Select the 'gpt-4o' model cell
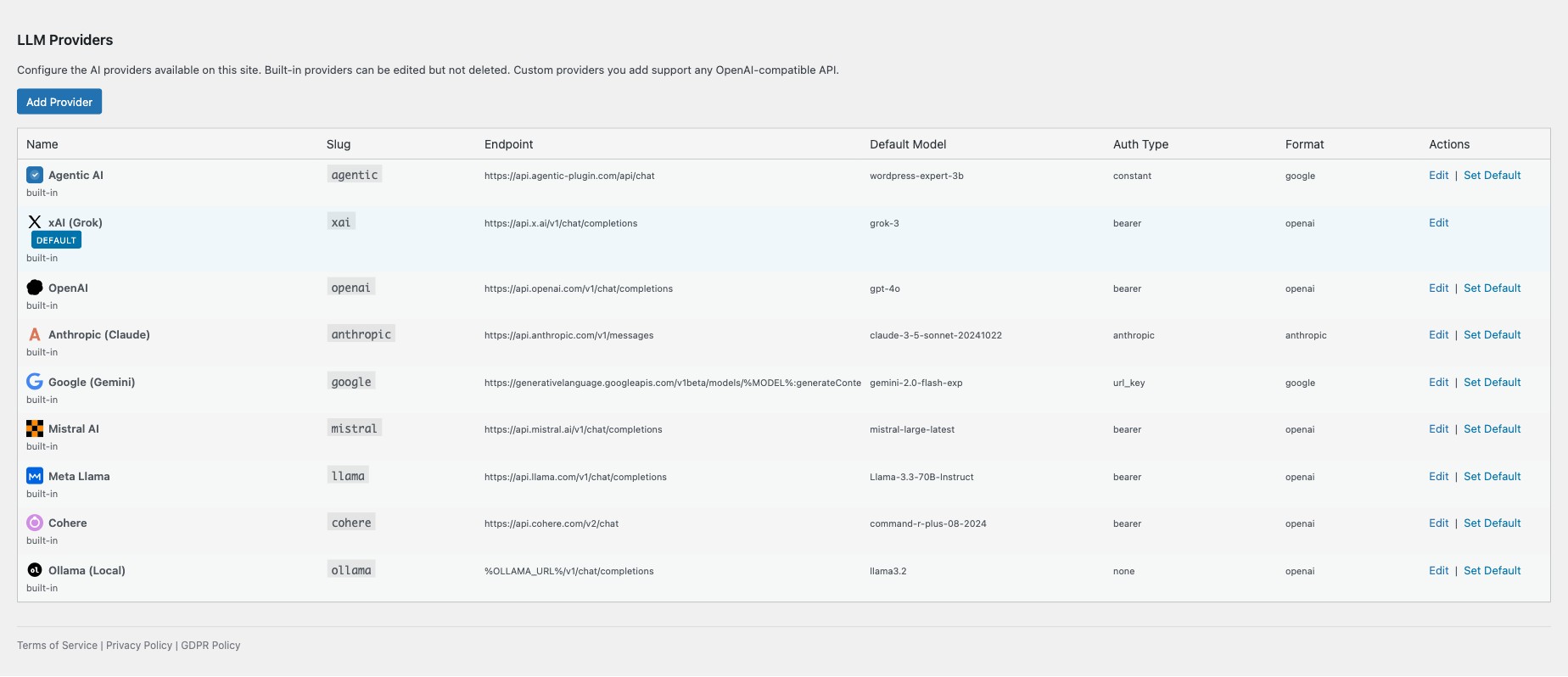Image resolution: width=1568 pixels, height=677 pixels. coord(885,288)
